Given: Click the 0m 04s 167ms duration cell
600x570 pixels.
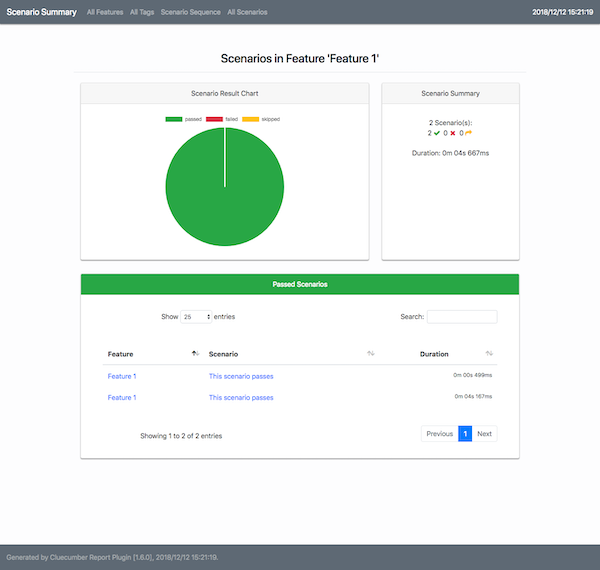Looking at the screenshot, I should [x=473, y=397].
